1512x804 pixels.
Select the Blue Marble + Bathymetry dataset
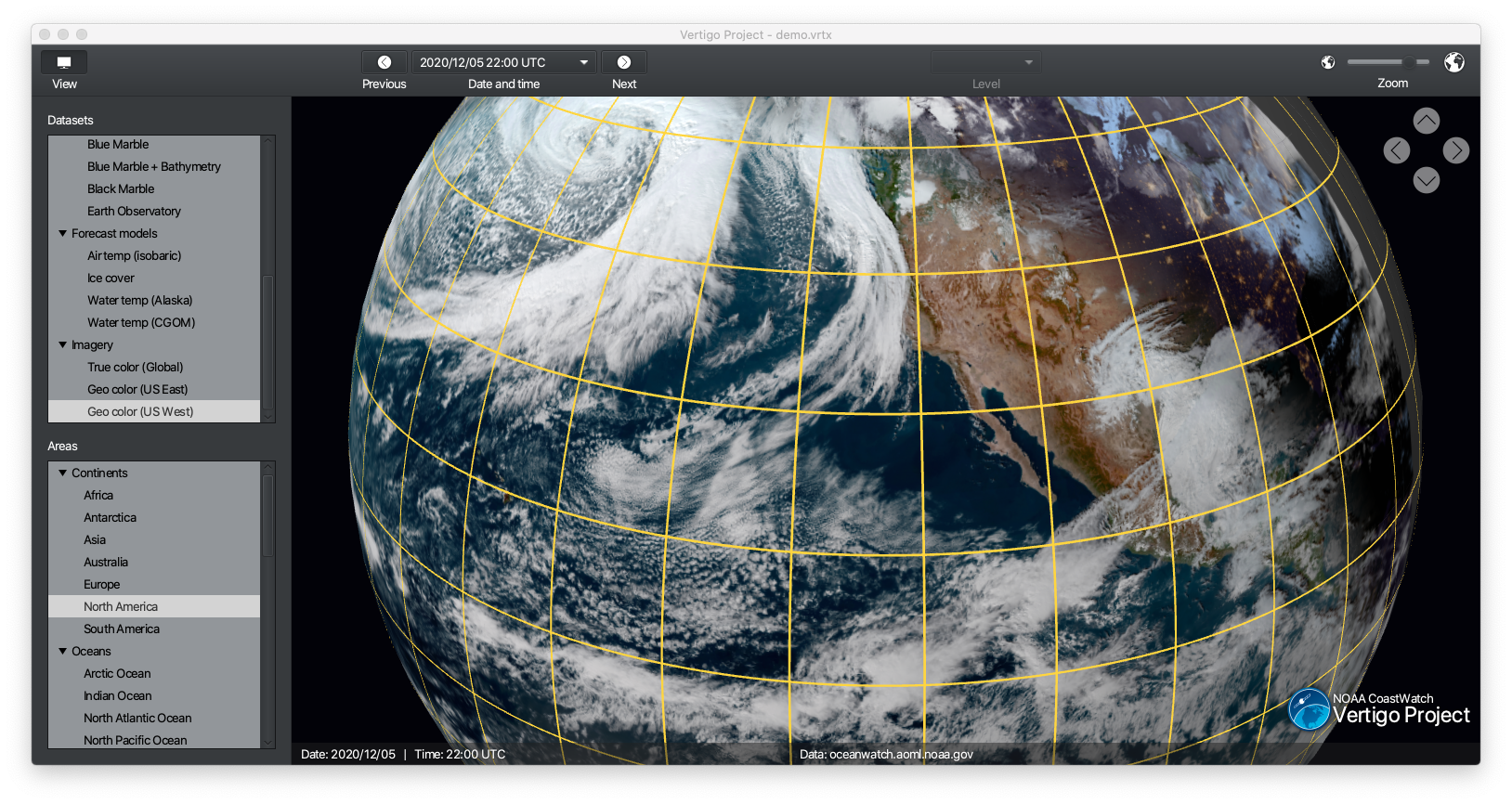click(x=154, y=167)
